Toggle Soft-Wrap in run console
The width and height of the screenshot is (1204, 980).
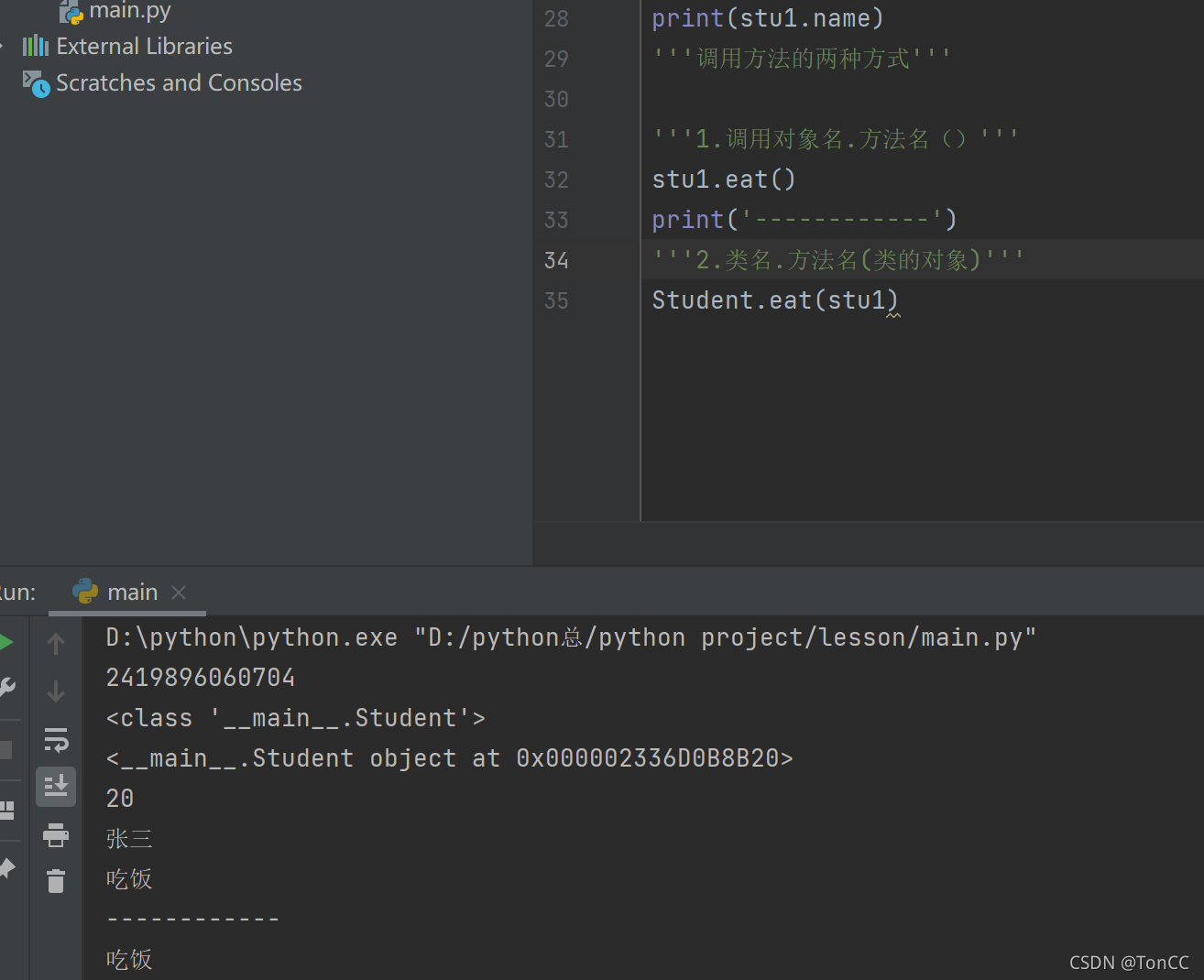pos(56,739)
